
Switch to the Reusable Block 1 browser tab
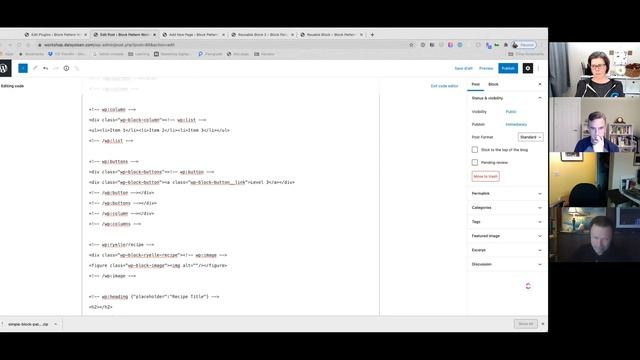point(262,35)
